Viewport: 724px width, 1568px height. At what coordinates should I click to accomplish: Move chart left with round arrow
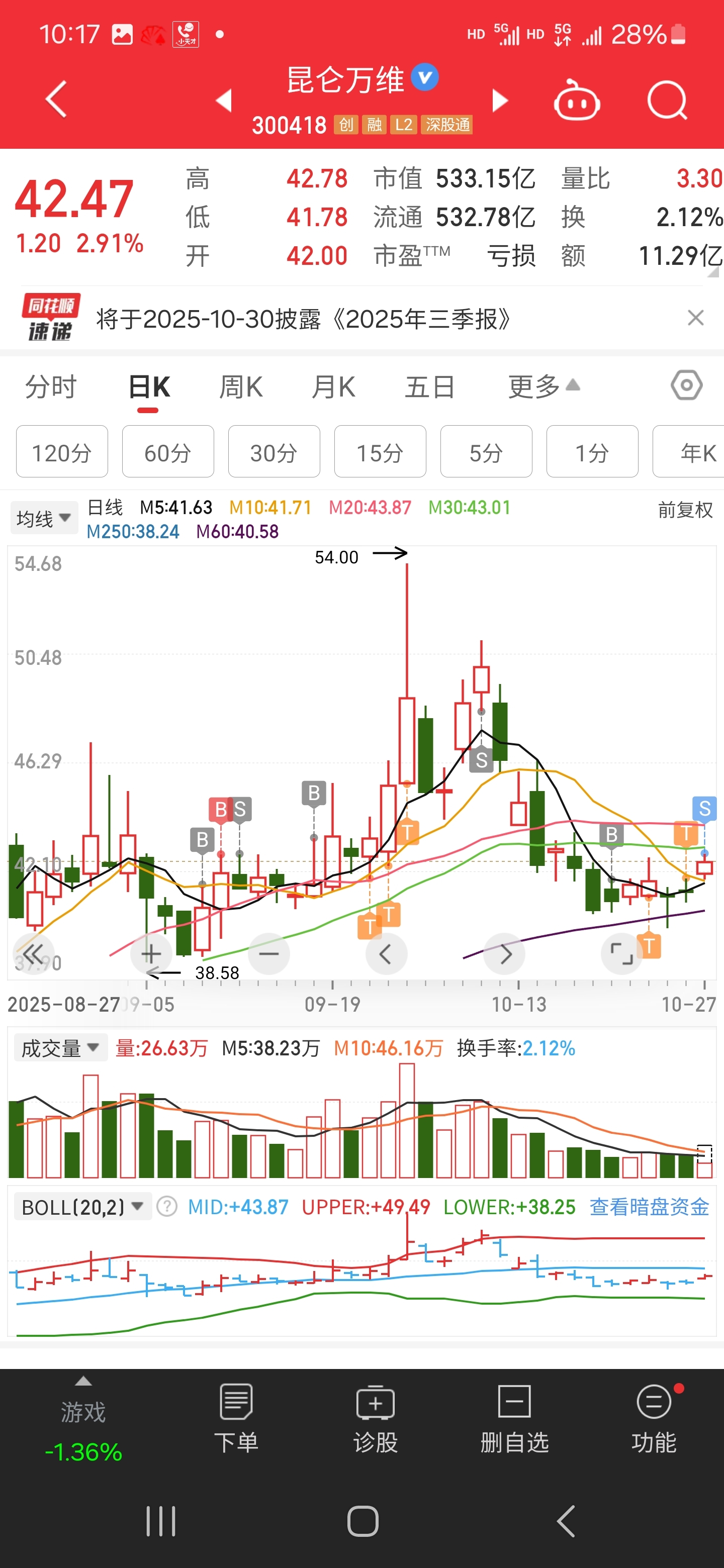pyautogui.click(x=386, y=954)
